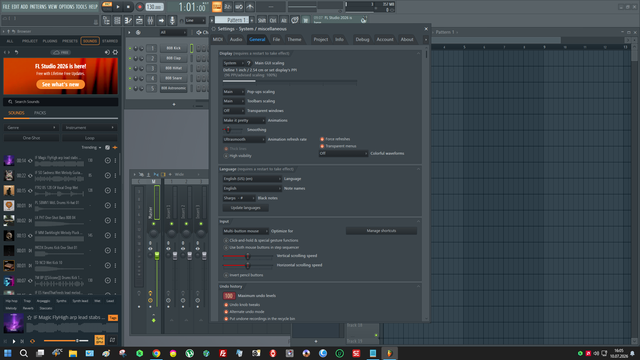Open the mixer toolbar icon
The image size is (640, 360).
(x=150, y=20)
